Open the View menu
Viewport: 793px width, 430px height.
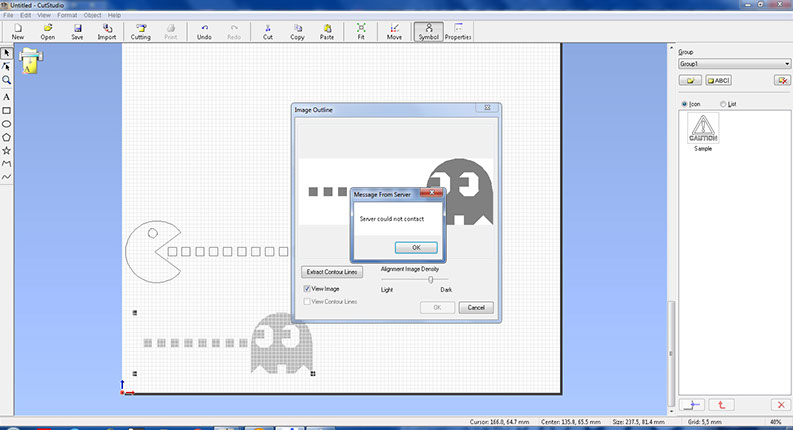44,15
